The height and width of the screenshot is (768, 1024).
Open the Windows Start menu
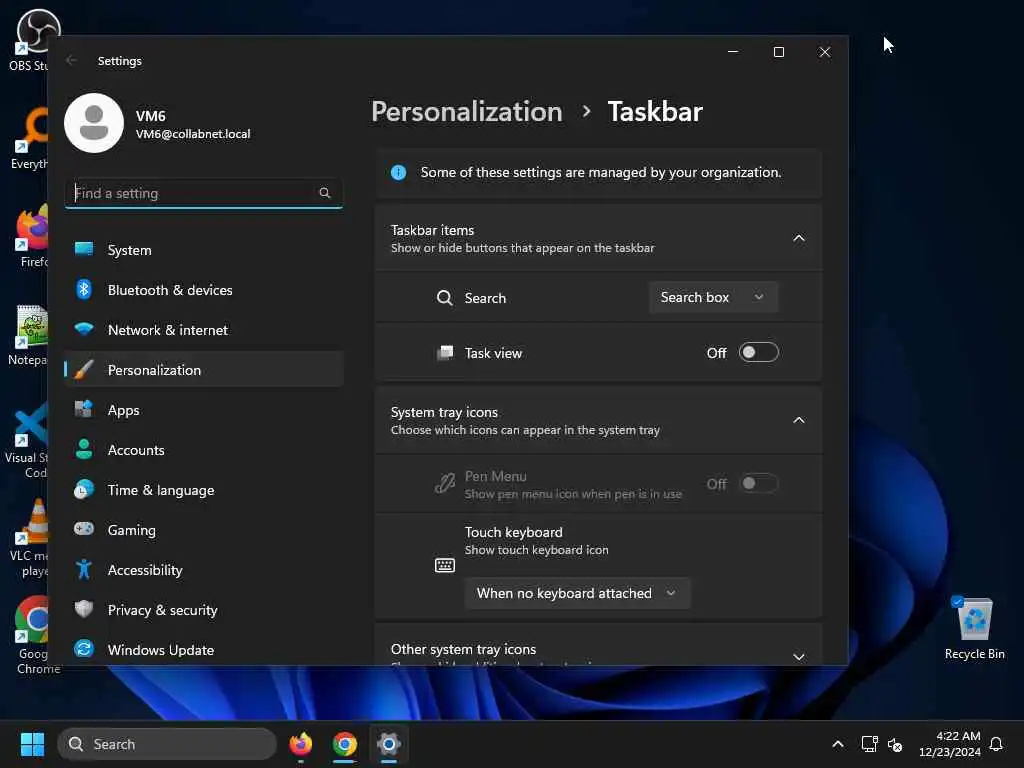pos(32,744)
